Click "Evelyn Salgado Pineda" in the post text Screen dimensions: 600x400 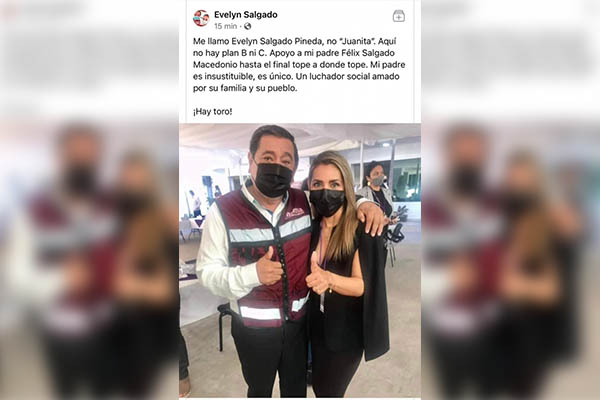pyautogui.click(x=273, y=41)
